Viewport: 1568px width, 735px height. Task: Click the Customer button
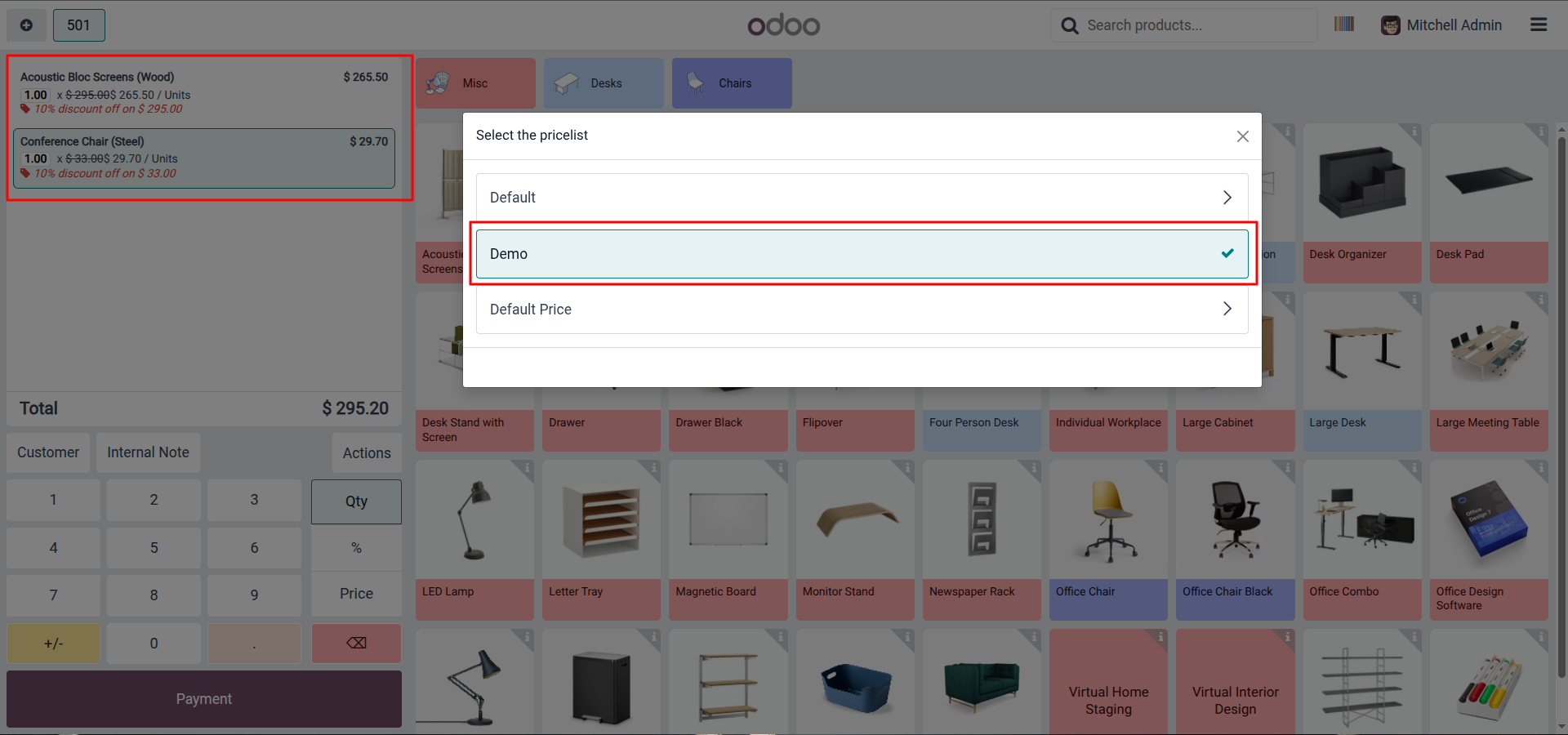[48, 452]
